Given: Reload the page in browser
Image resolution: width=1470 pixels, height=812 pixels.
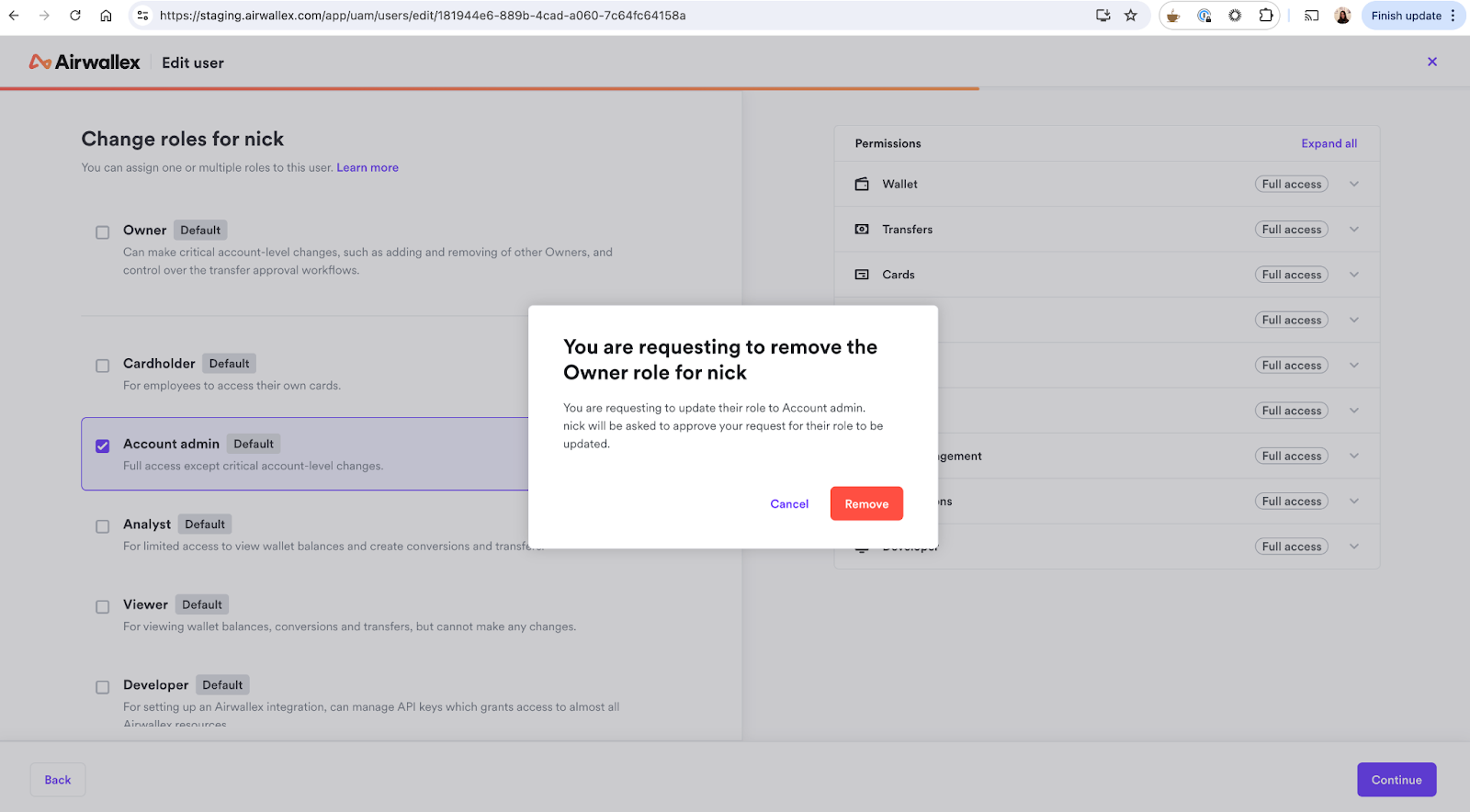Looking at the screenshot, I should 75,16.
